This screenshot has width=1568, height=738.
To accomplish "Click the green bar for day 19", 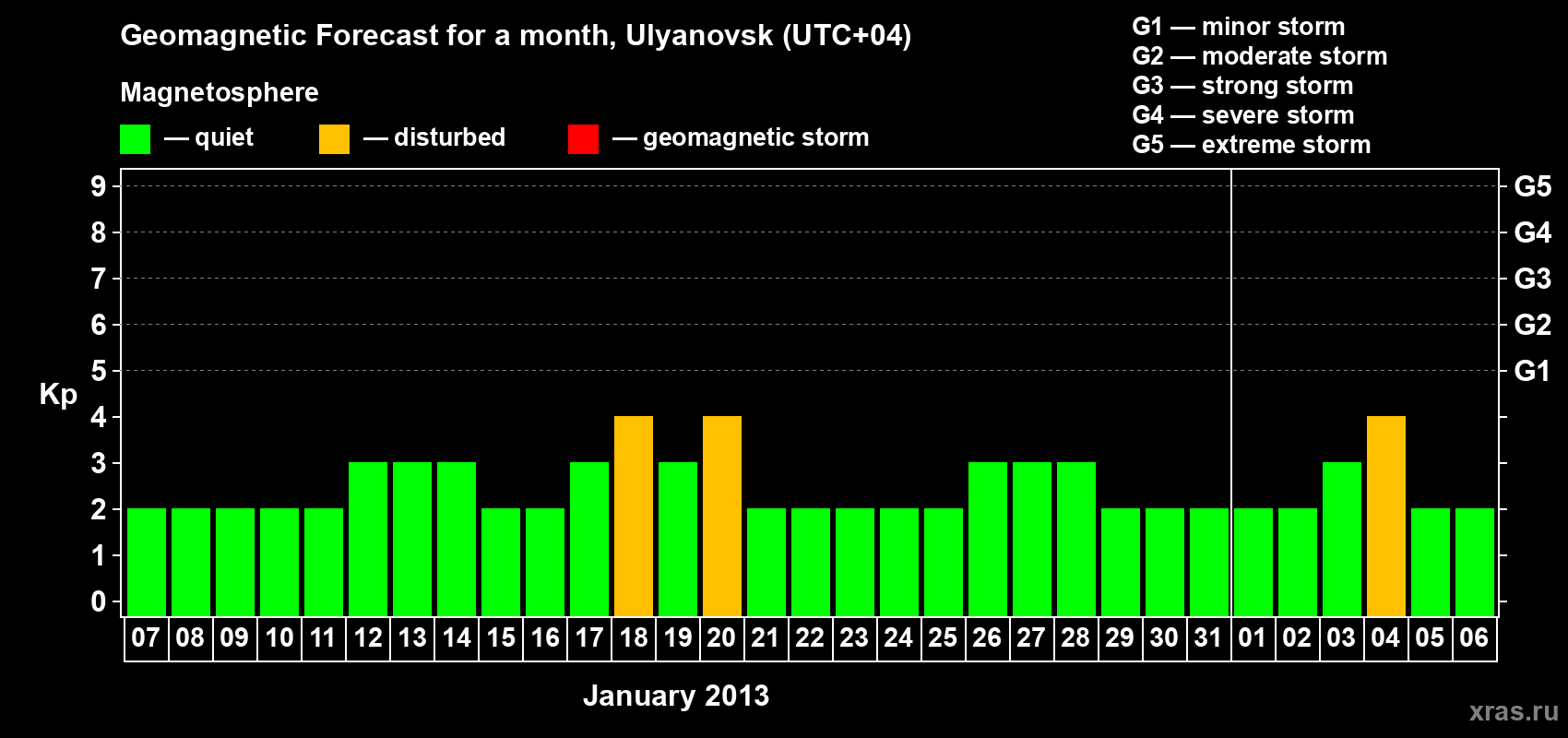I will click(x=678, y=539).
